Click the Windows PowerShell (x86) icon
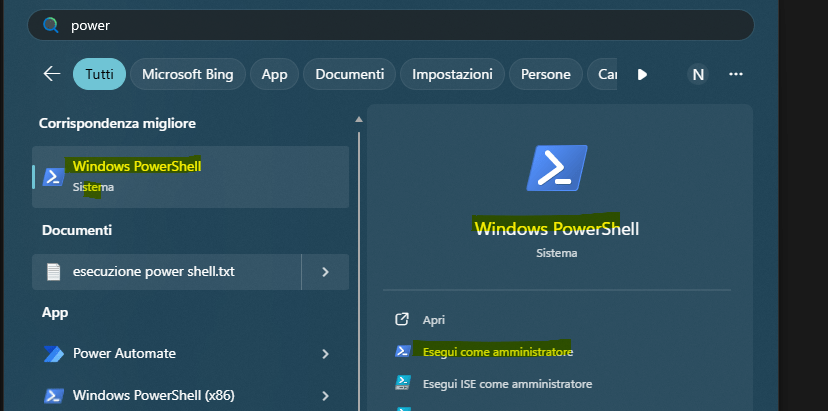Viewport: 828px width, 411px height. (54, 395)
